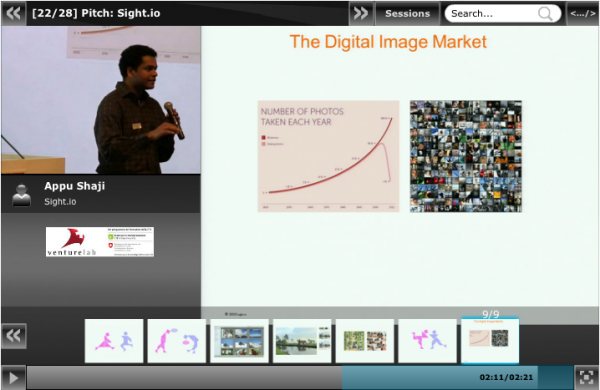This screenshot has height=390, width=600.
Task: Seek in the playback progress bar
Action: tap(300, 378)
